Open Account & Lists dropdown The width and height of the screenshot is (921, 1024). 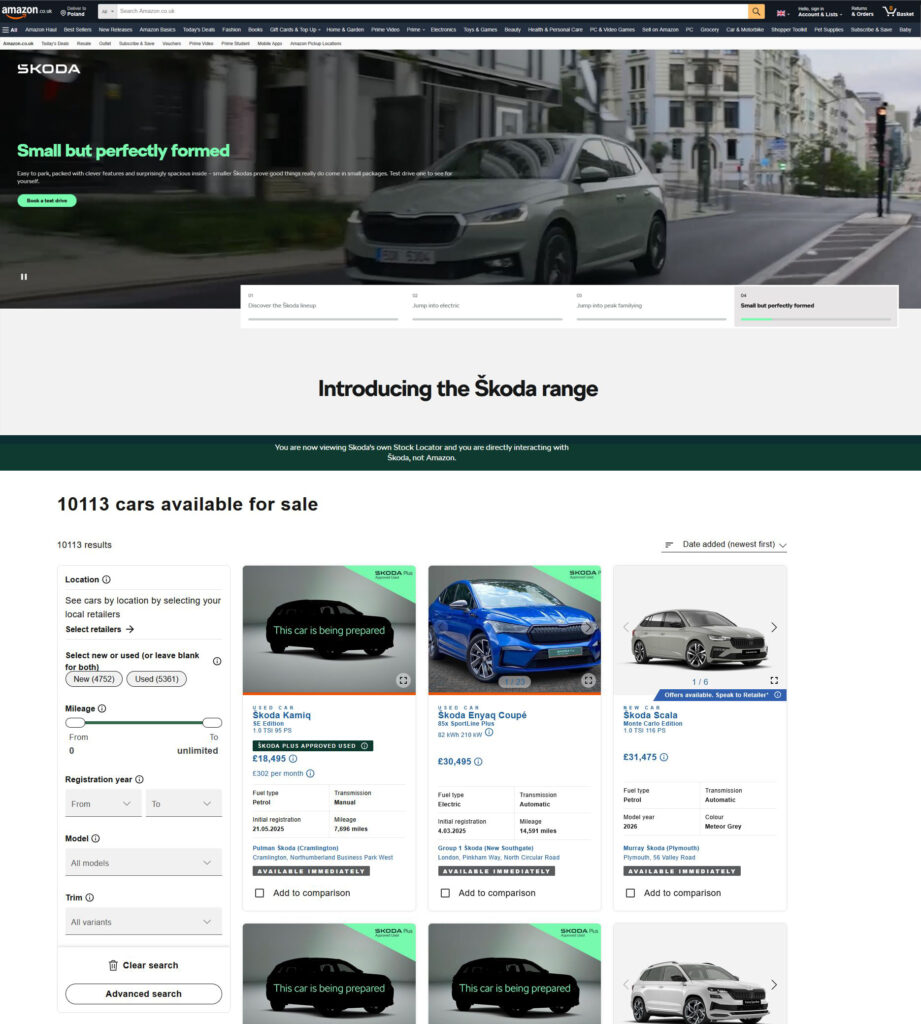[x=819, y=11]
